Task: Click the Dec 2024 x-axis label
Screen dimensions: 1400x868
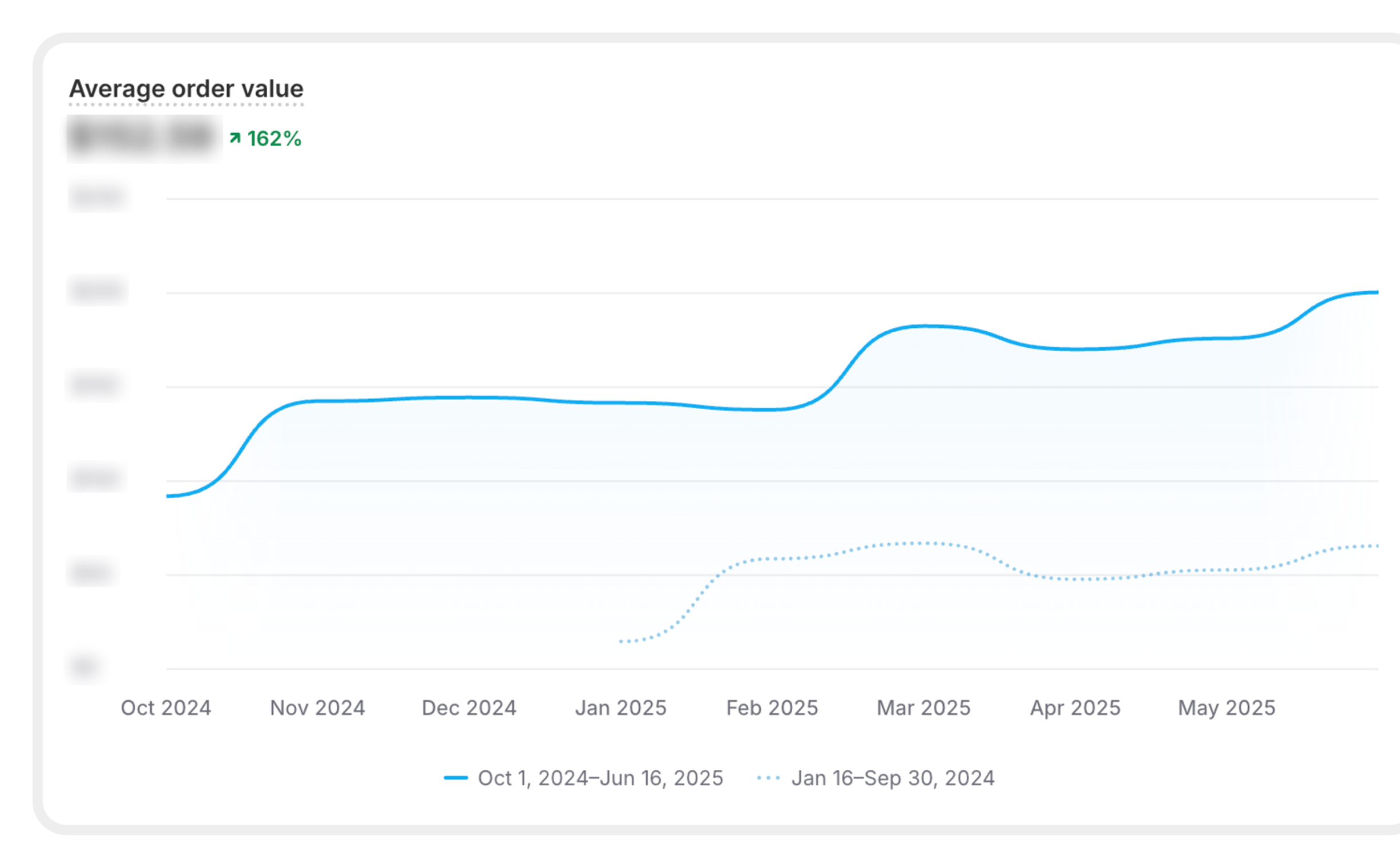Action: pos(469,708)
